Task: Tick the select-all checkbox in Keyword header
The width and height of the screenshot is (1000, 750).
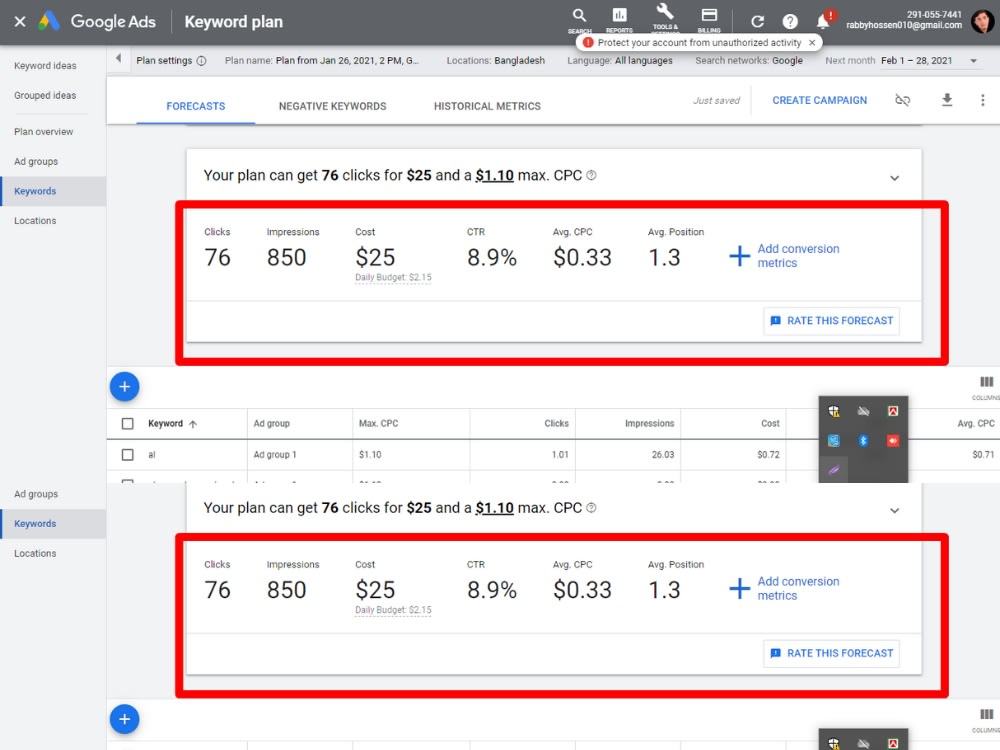Action: 128,423
